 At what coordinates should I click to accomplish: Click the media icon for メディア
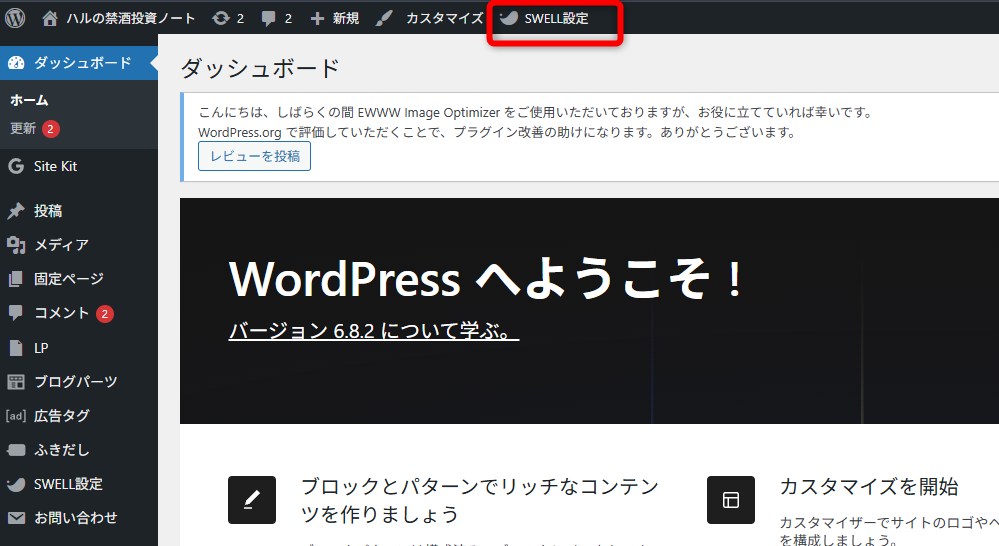tap(16, 245)
